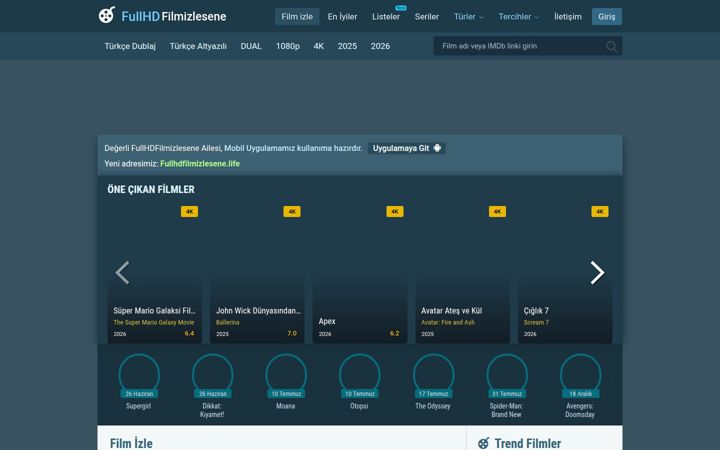Screen dimensions: 720x450
Task: Click the Android icon on Uygulamaya Git
Action: point(437,148)
